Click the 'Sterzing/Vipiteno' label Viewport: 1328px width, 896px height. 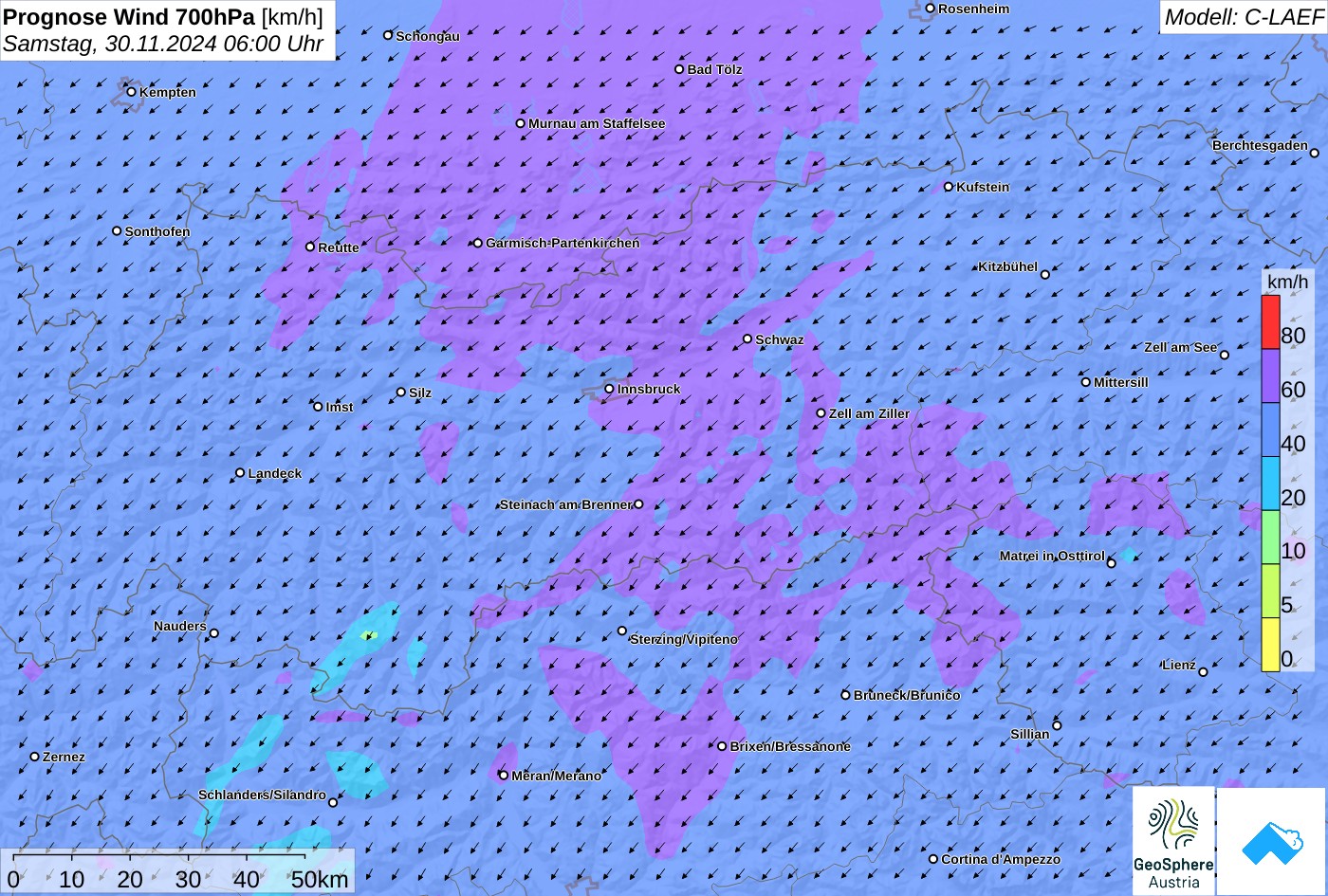coord(684,640)
